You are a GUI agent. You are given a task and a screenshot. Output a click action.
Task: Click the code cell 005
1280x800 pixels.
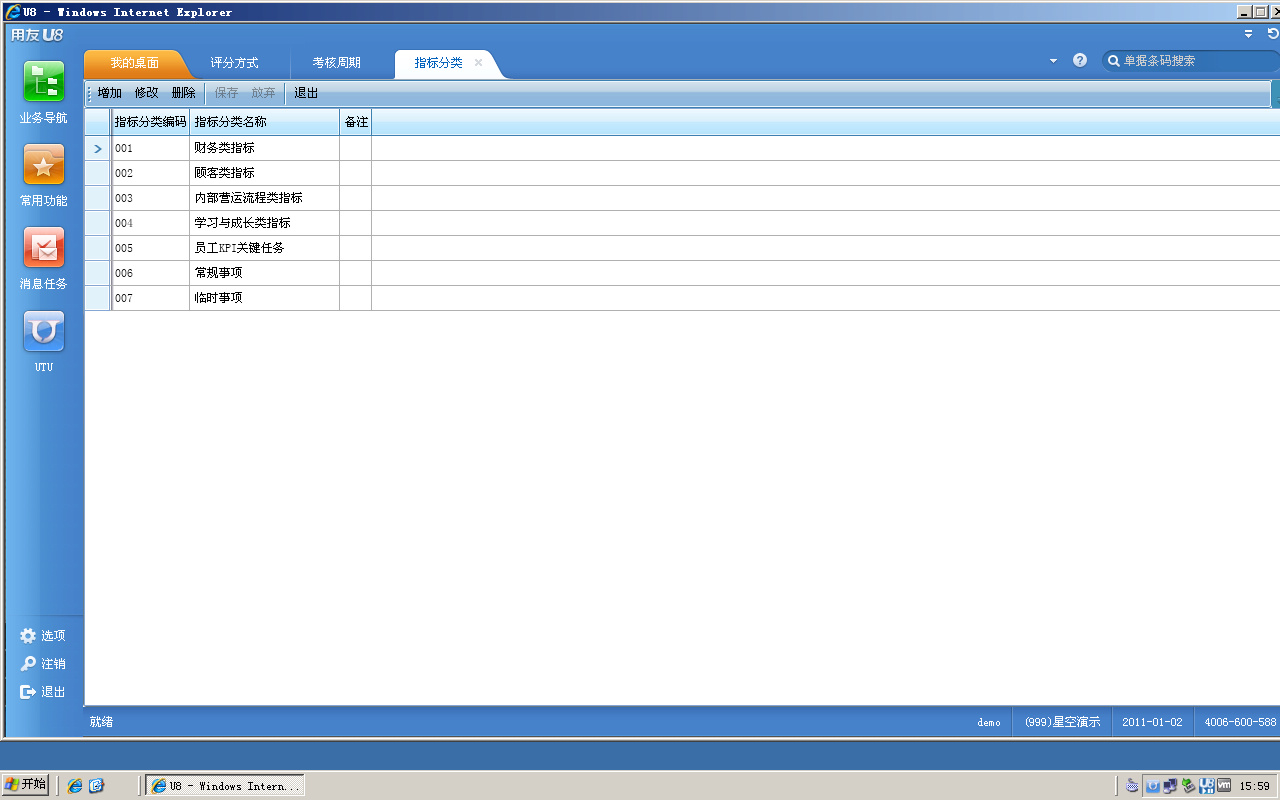pyautogui.click(x=150, y=248)
